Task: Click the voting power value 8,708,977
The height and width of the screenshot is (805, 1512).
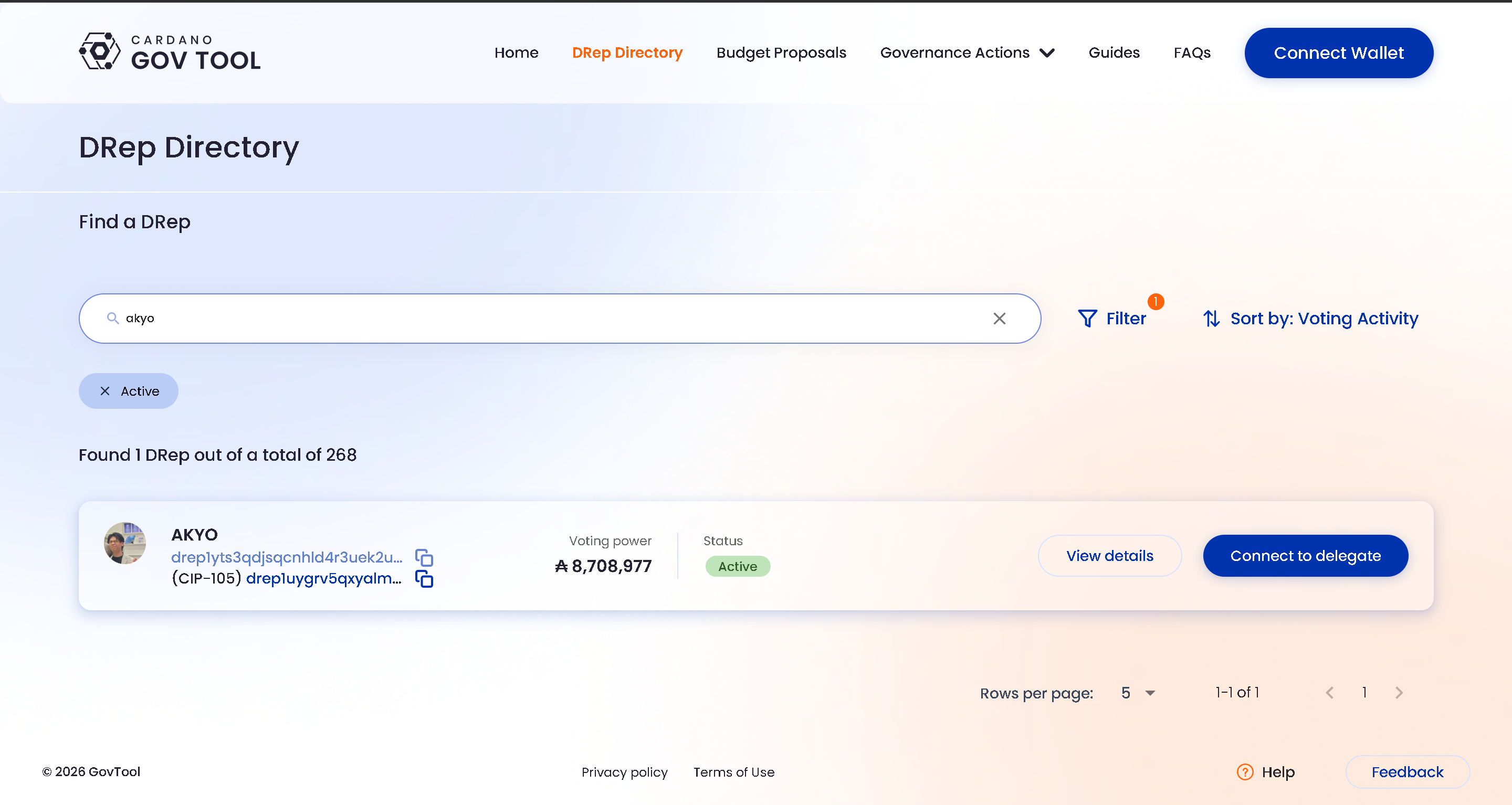Action: [x=603, y=566]
